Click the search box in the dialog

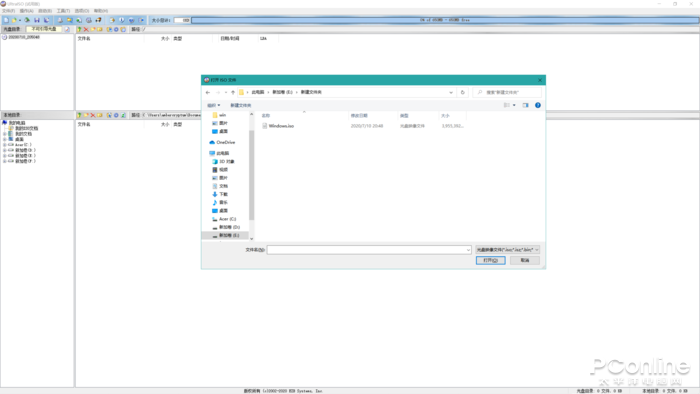click(x=507, y=92)
